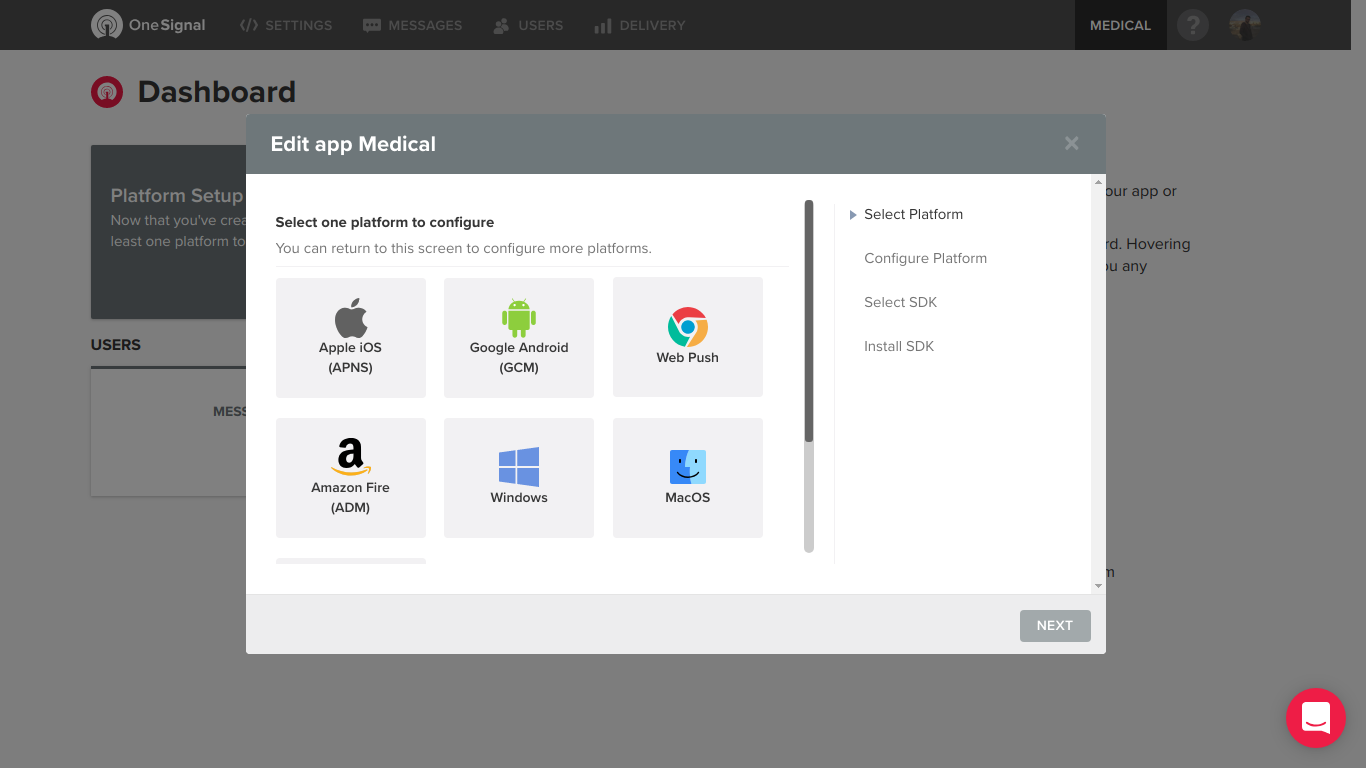This screenshot has height=768, width=1366.
Task: Click the platform list scrollbar thumb
Action: click(x=809, y=321)
